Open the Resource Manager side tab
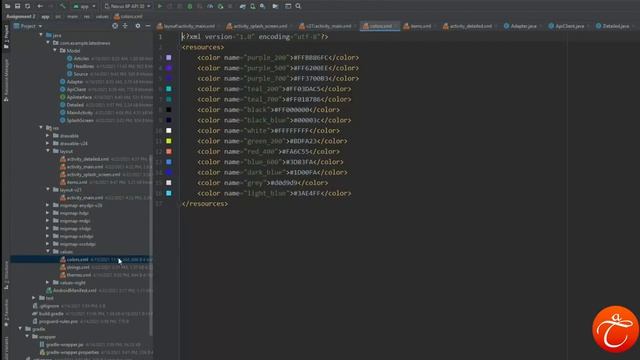The height and width of the screenshot is (360, 640). coord(6,80)
